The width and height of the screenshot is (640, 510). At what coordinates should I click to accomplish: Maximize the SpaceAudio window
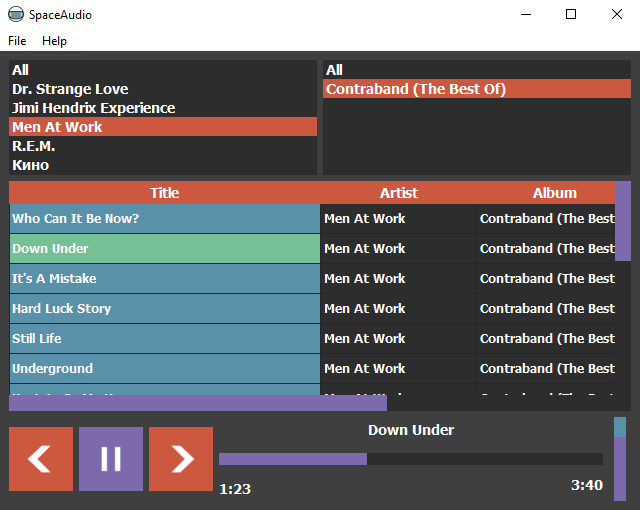pyautogui.click(x=571, y=14)
